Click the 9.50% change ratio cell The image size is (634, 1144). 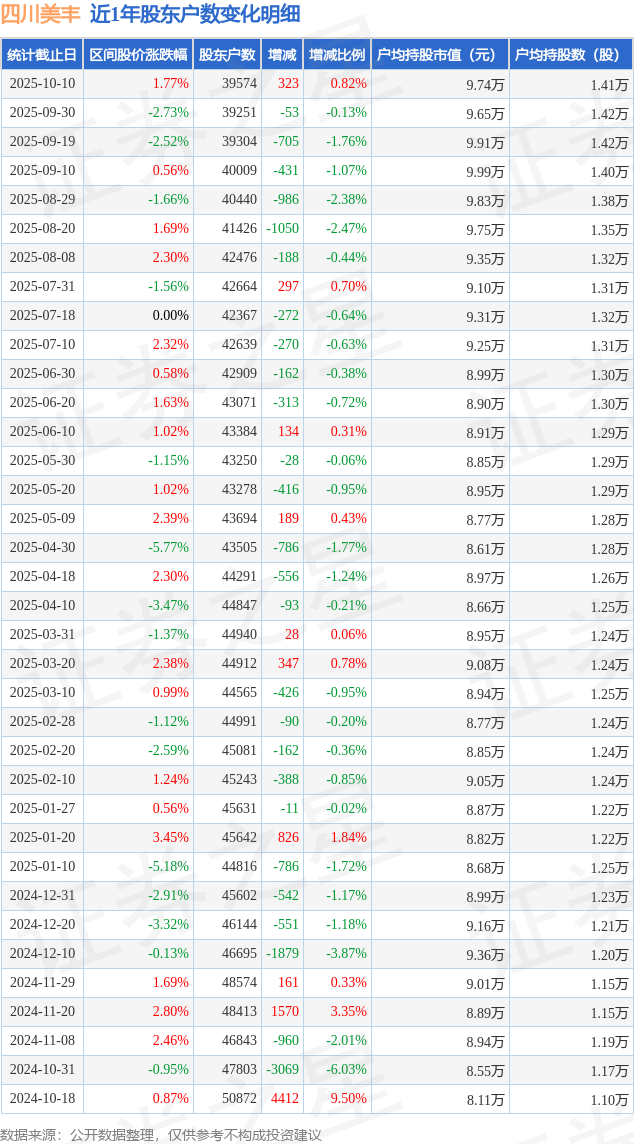[348, 1099]
